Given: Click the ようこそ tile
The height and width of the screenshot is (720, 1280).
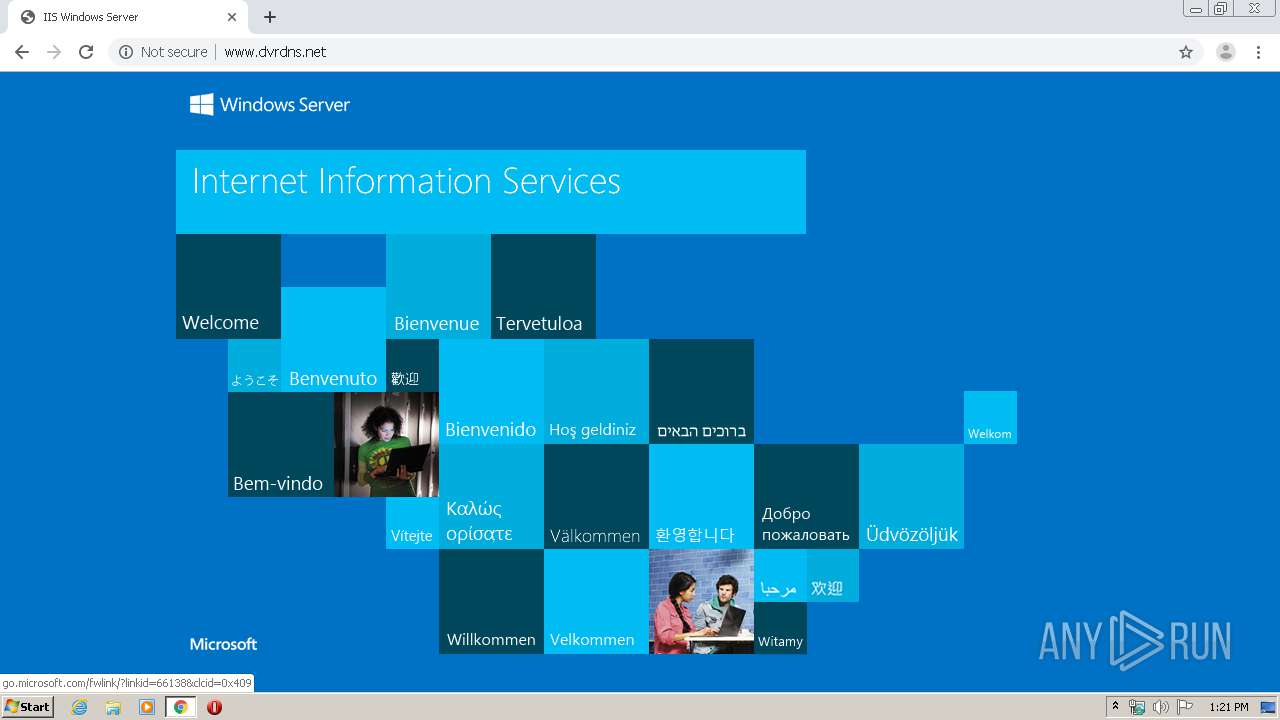Looking at the screenshot, I should 254,365.
